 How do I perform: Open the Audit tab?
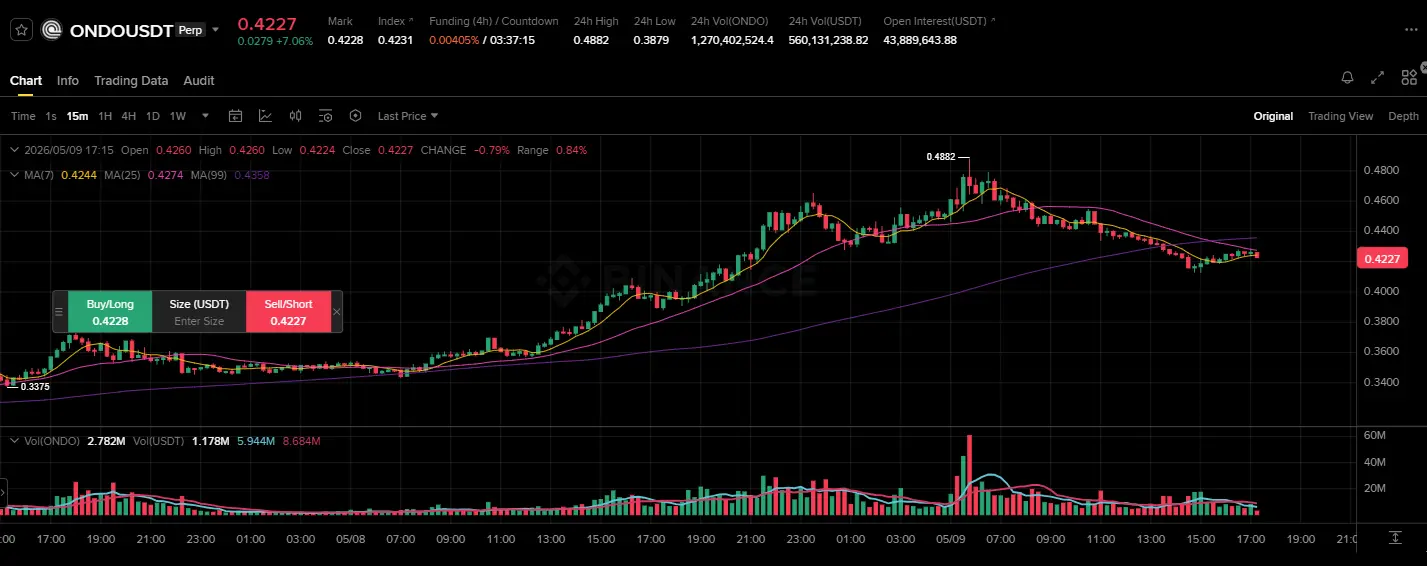tap(199, 80)
